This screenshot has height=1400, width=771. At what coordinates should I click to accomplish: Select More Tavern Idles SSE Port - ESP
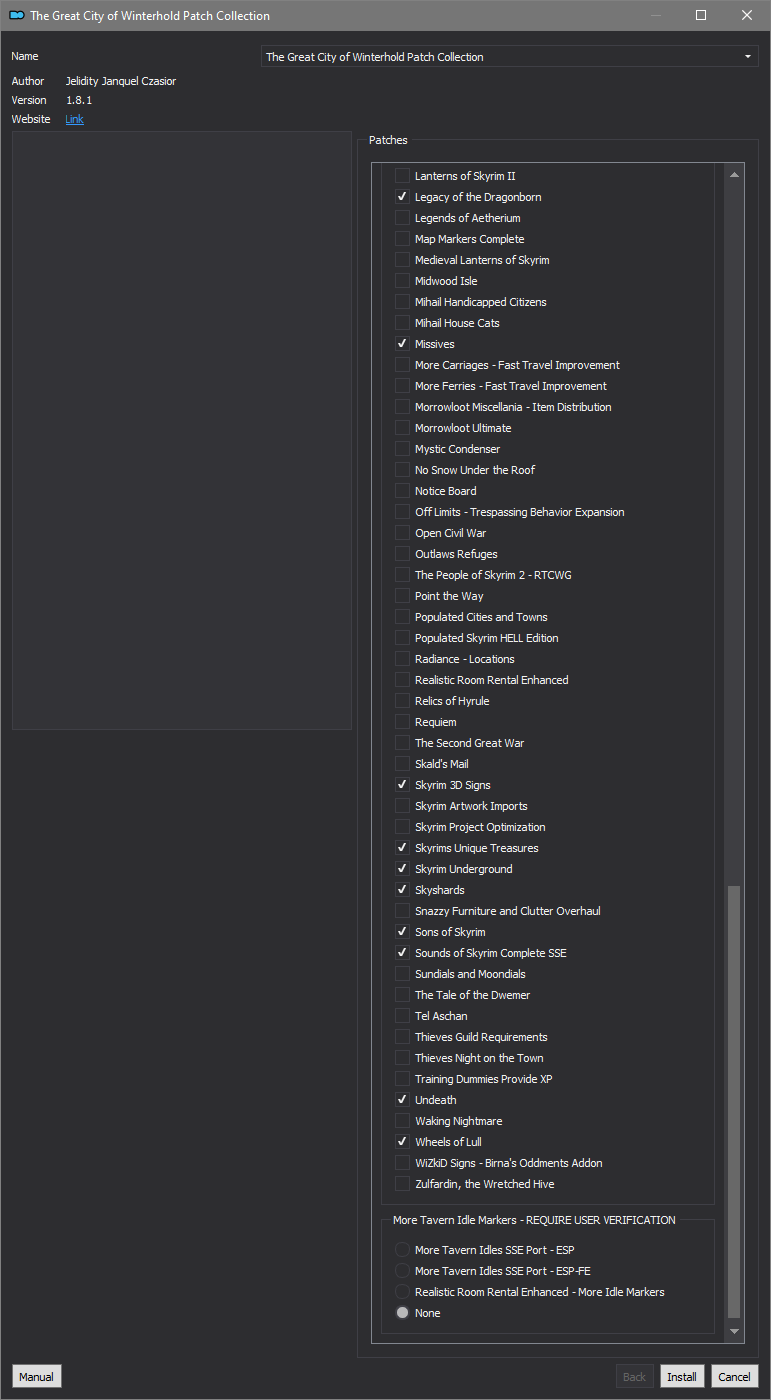tap(402, 1250)
